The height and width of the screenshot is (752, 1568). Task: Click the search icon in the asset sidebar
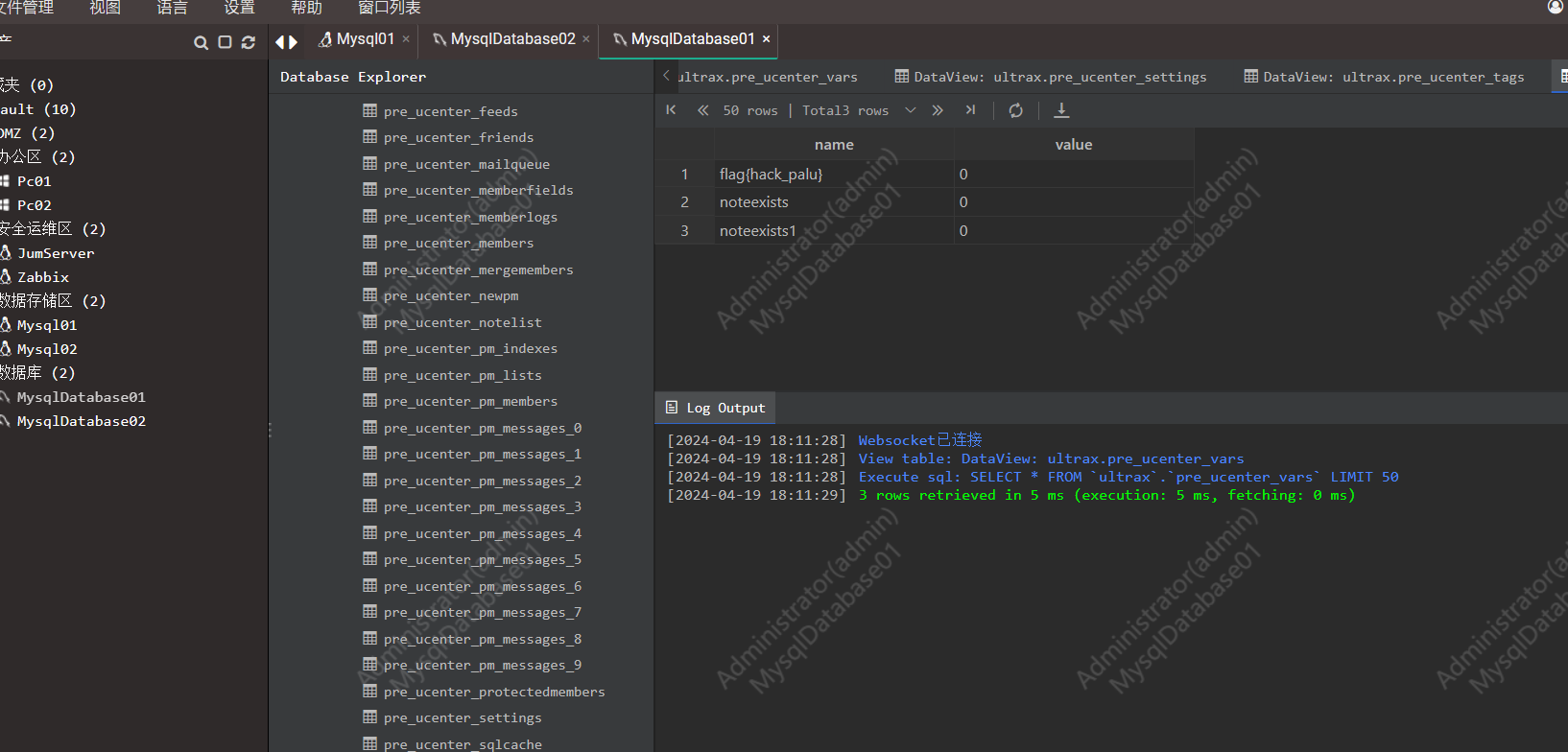click(201, 42)
